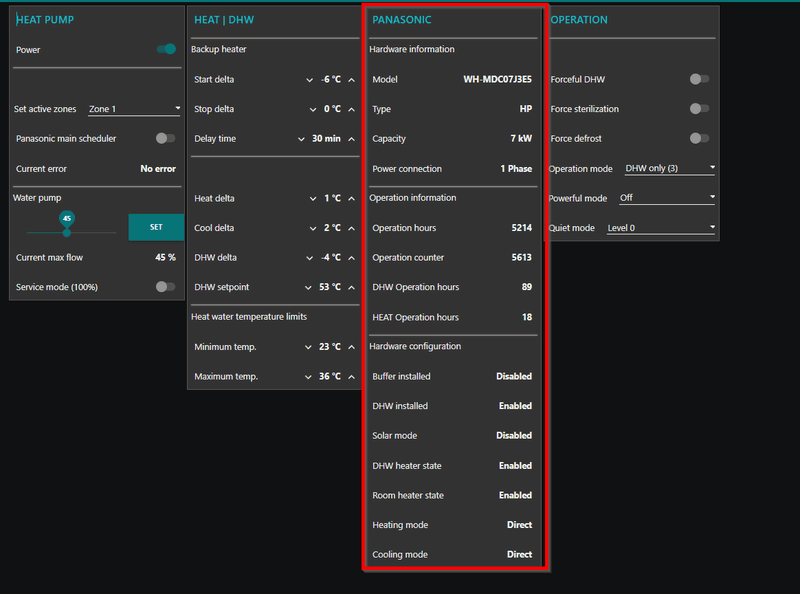Viewport: 800px width, 594px height.
Task: Toggle the heat pump Power switch
Action: tap(166, 49)
